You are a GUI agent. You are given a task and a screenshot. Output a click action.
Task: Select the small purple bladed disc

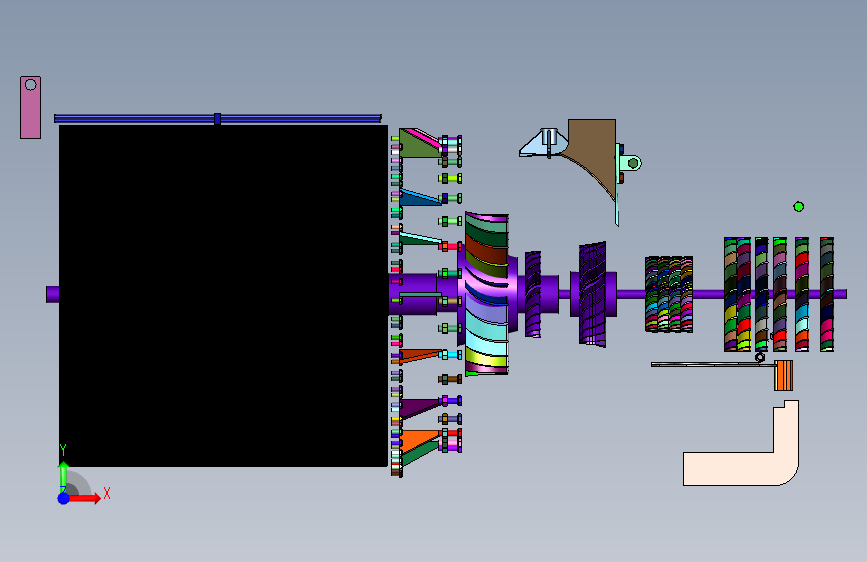[x=533, y=294]
